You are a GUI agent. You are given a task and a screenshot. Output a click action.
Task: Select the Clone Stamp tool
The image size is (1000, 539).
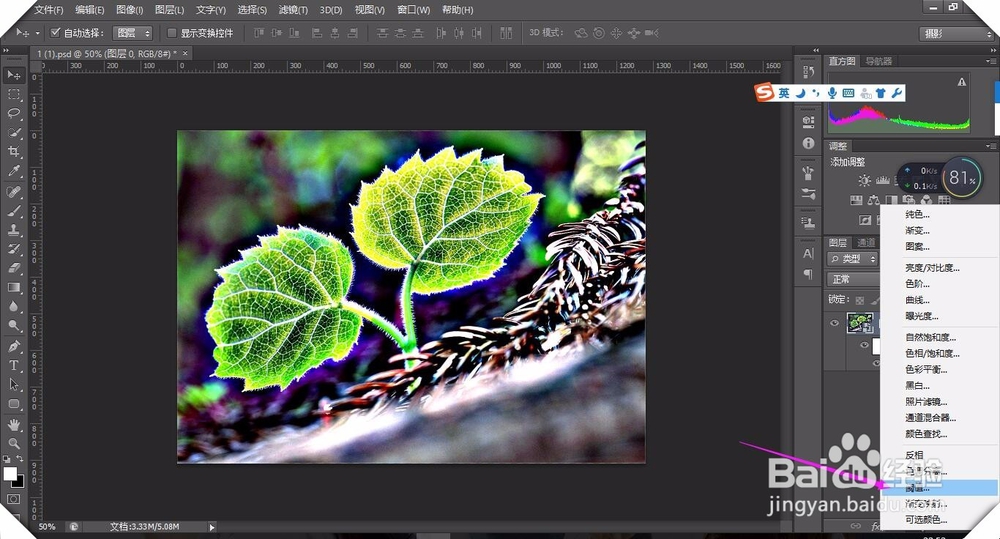click(x=13, y=230)
